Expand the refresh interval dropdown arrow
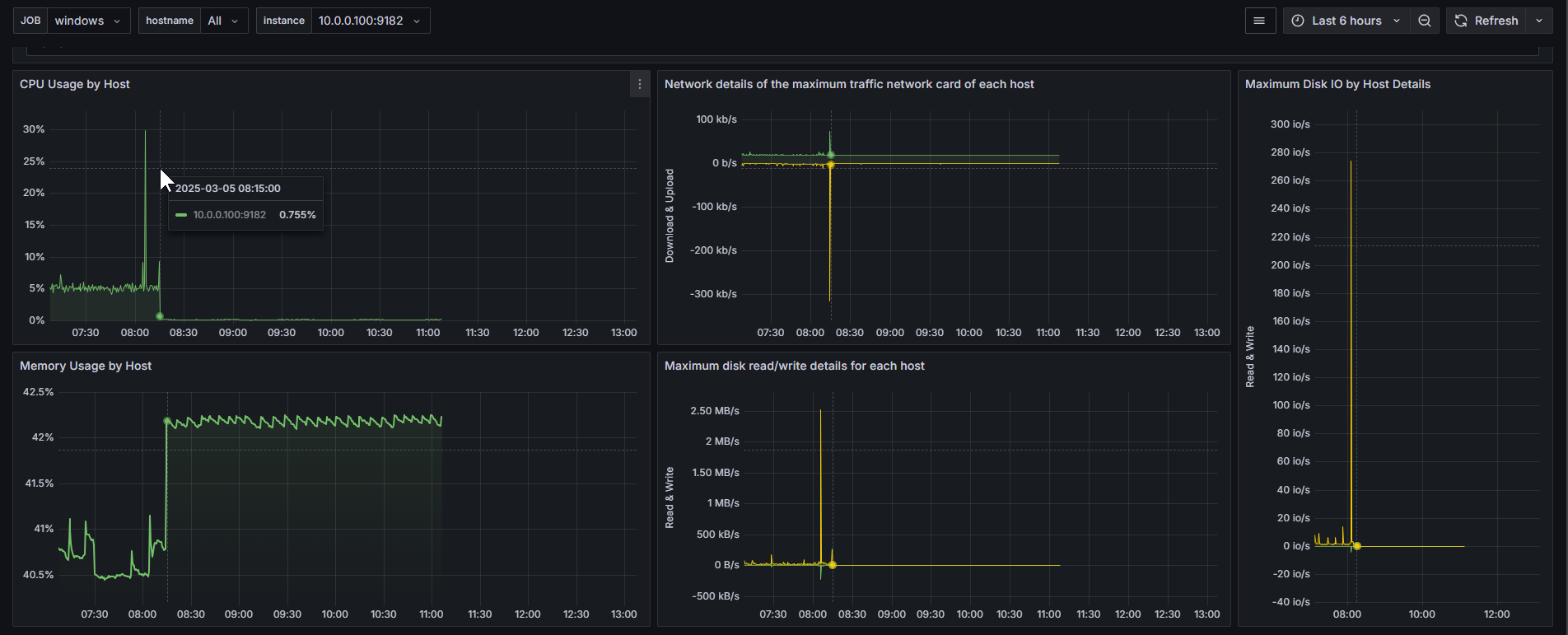 coord(1539,21)
